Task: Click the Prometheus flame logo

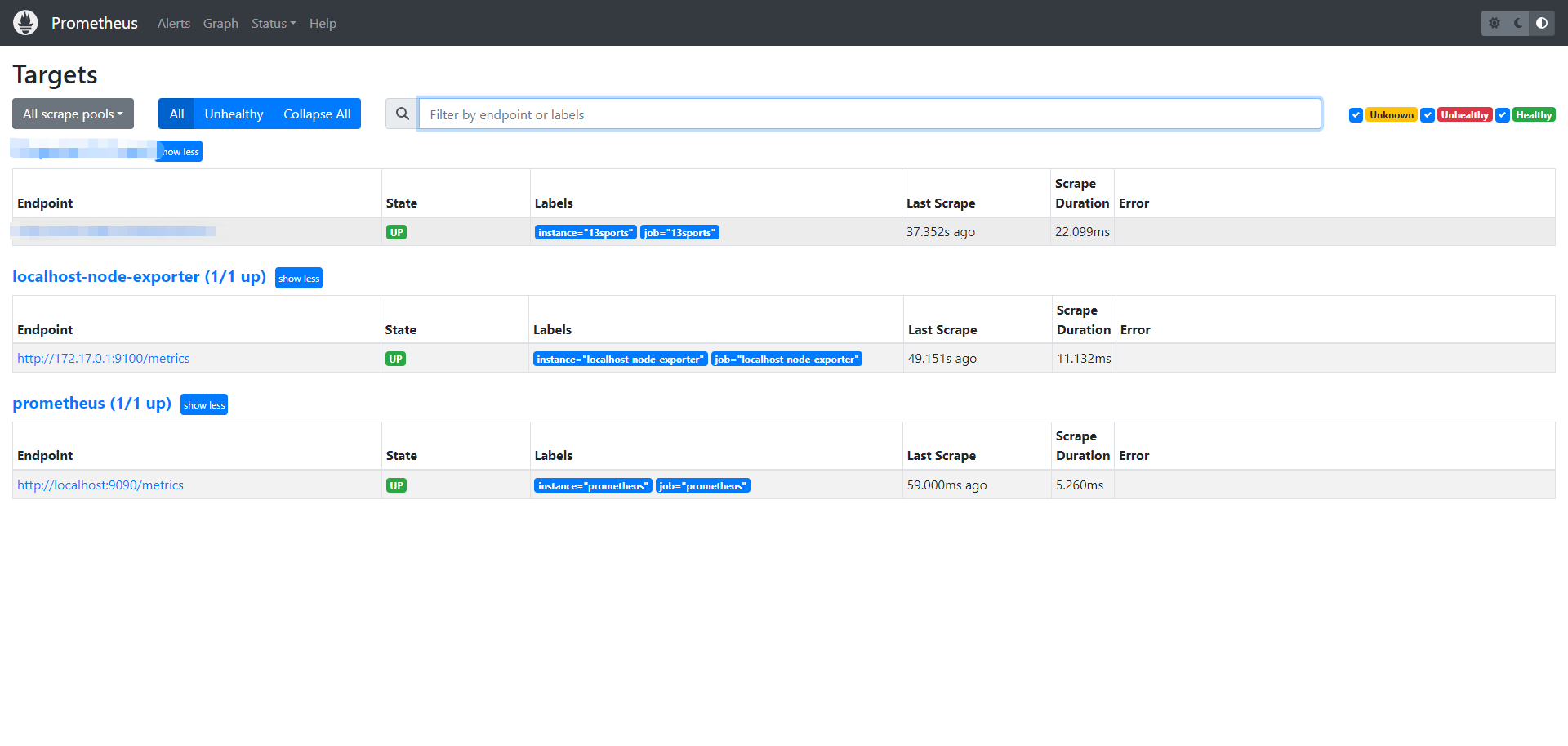Action: pyautogui.click(x=25, y=23)
